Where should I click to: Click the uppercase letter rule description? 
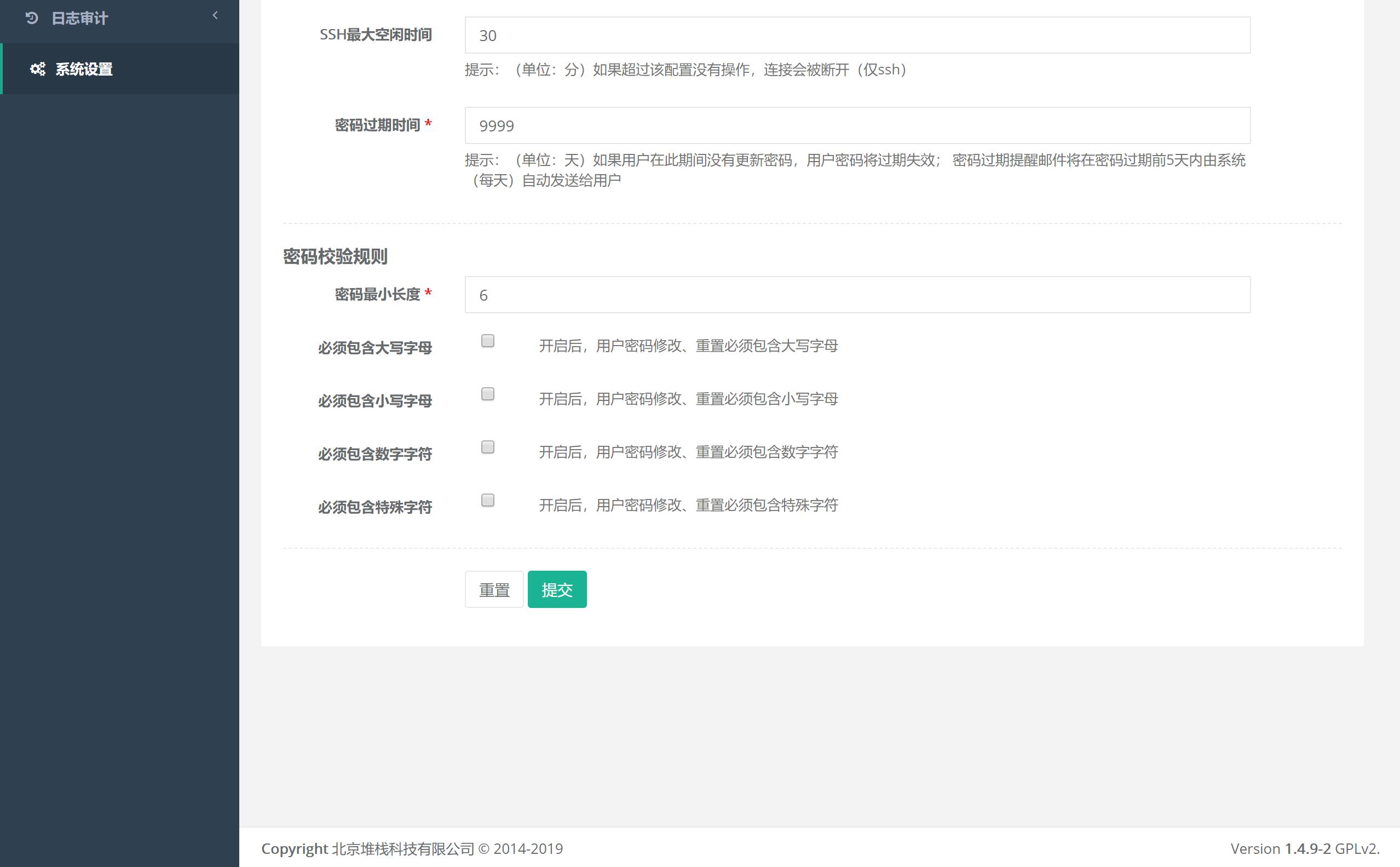(688, 346)
